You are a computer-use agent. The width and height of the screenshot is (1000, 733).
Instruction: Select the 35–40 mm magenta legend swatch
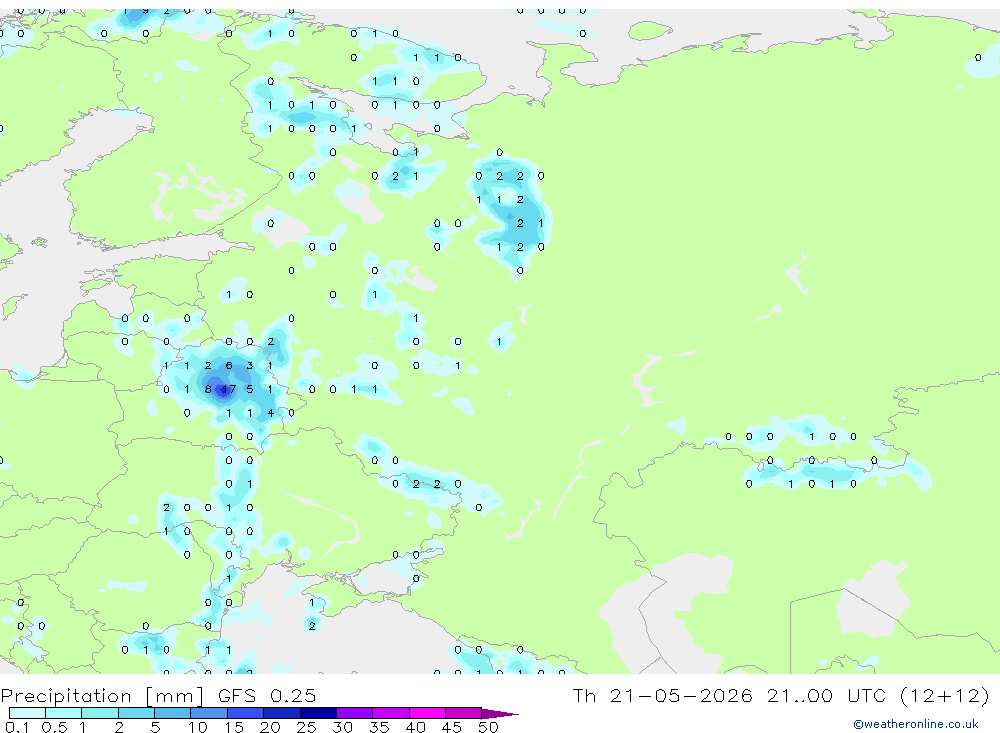click(390, 713)
